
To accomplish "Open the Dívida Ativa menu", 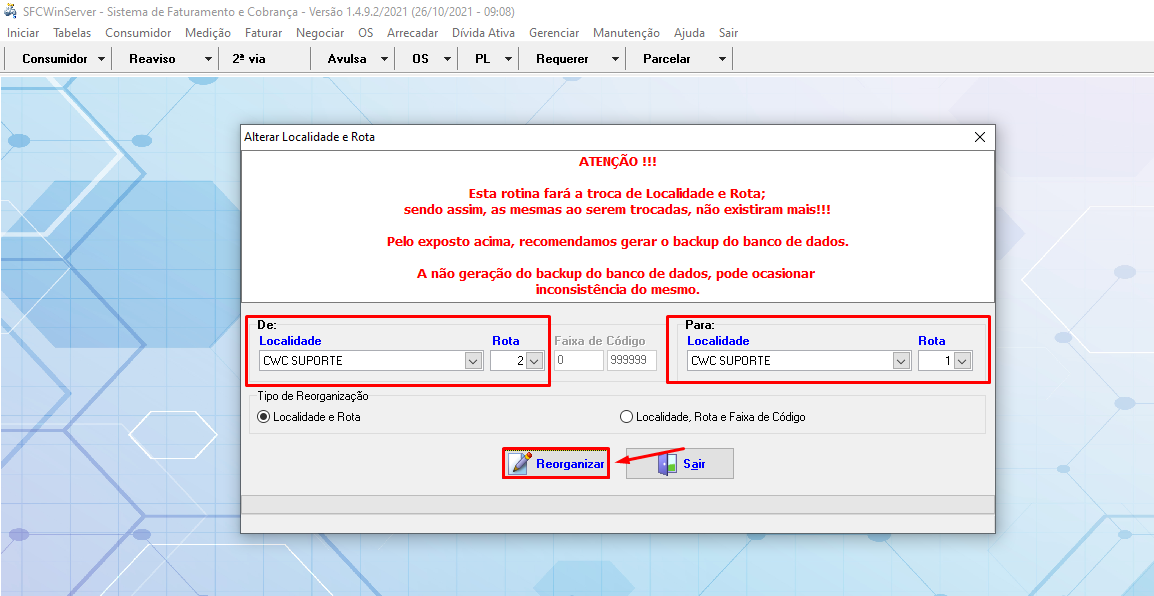I will click(483, 33).
